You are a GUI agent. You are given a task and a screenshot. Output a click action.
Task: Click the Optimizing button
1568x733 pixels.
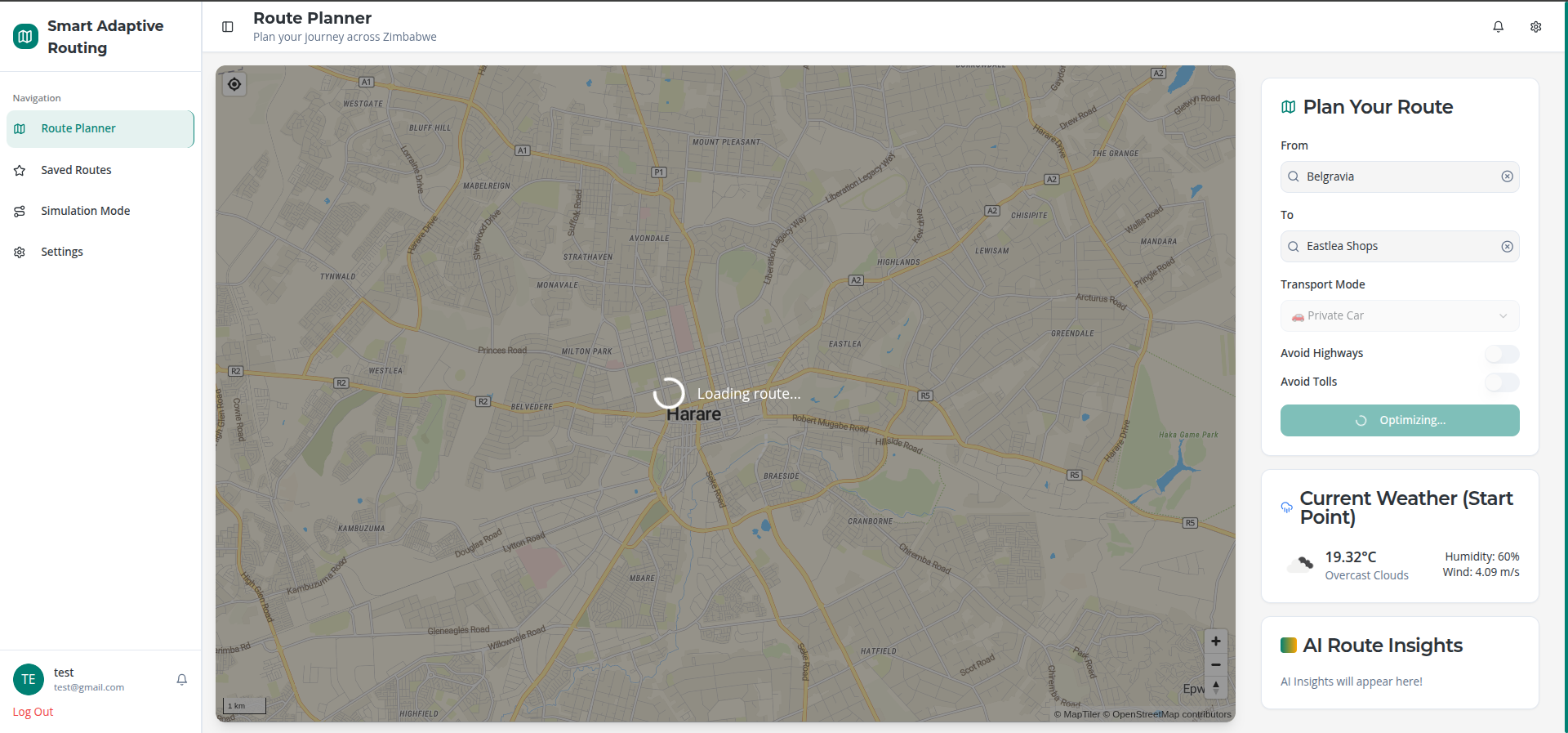1400,420
